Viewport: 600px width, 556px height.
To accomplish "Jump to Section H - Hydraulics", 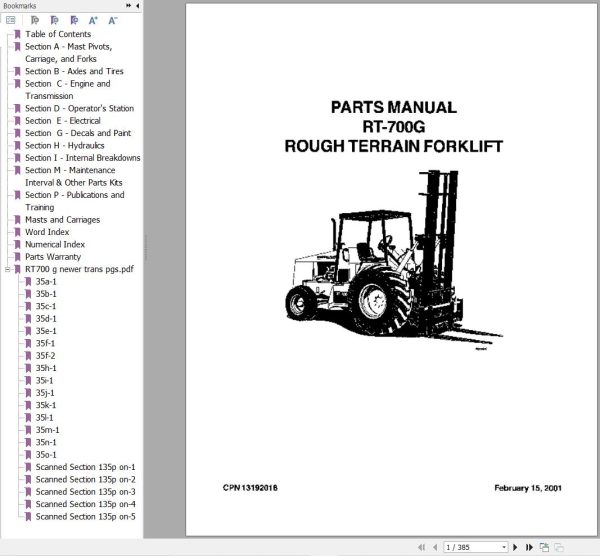I will tap(65, 145).
